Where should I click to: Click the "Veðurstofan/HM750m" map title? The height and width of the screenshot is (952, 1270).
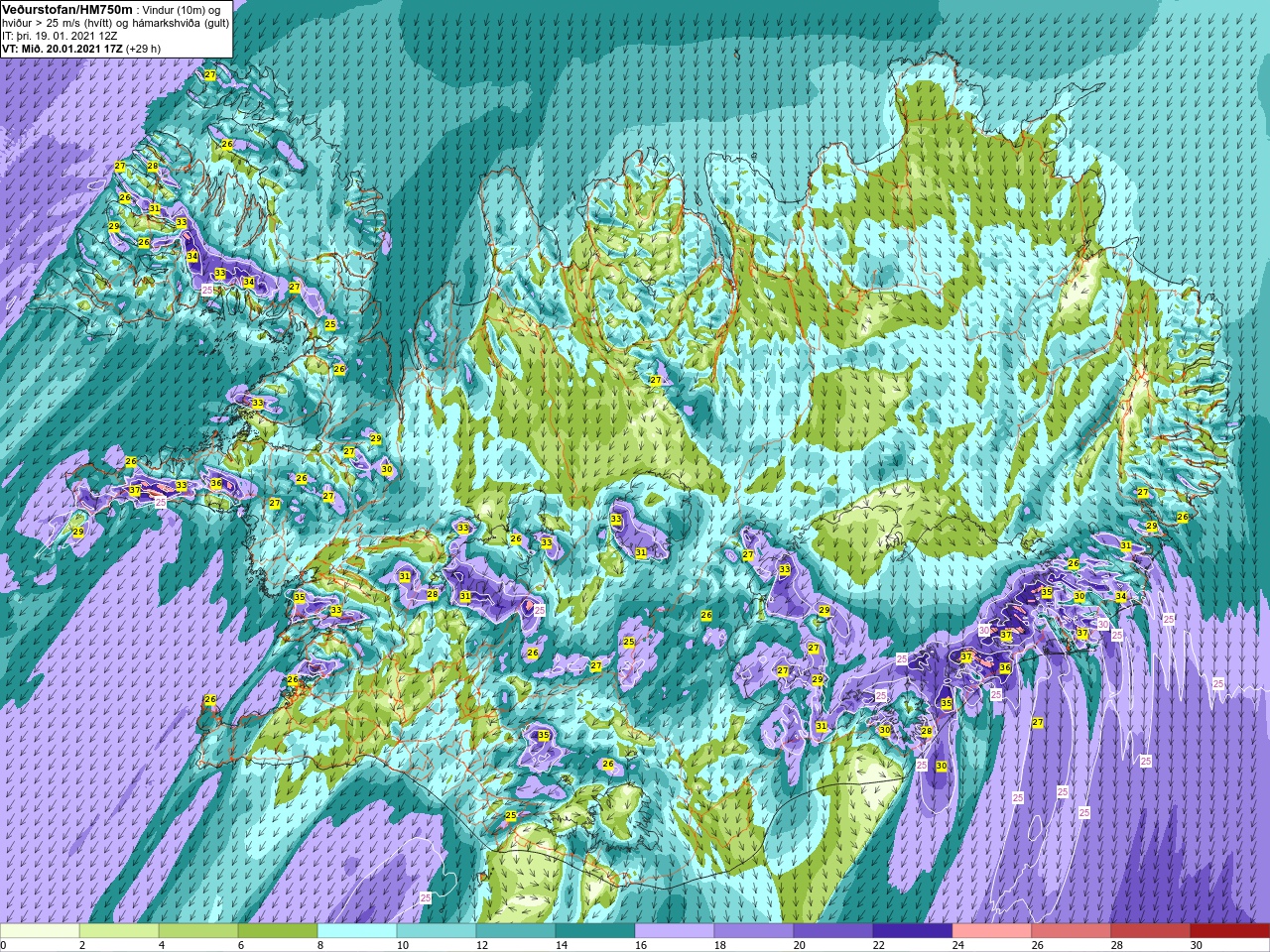tap(66, 8)
